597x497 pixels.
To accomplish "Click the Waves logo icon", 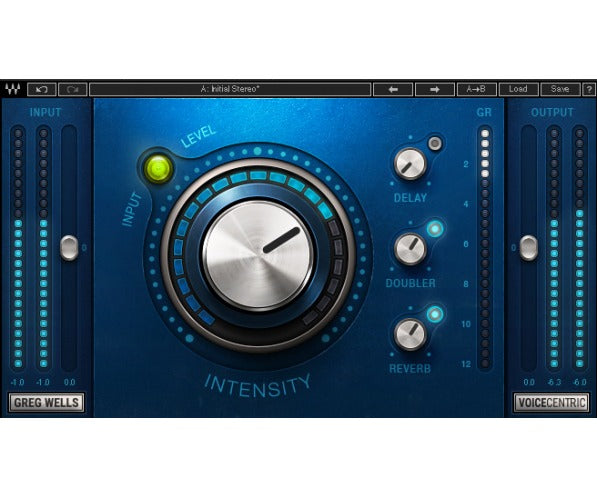I will tap(12, 89).
